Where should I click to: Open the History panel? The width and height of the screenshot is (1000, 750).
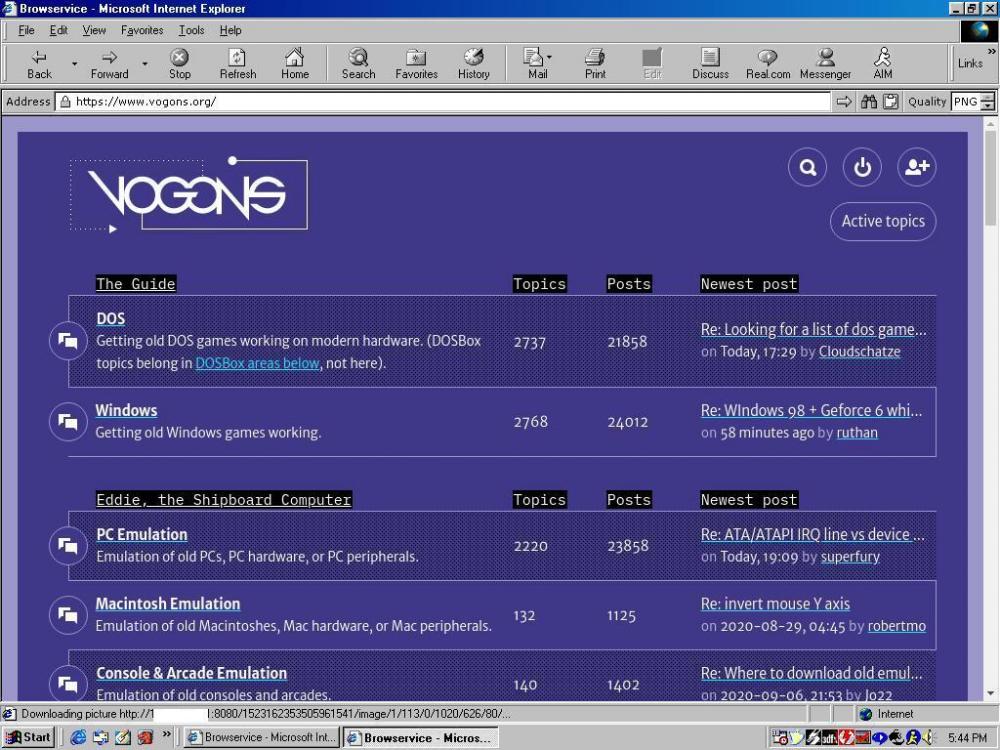click(x=473, y=63)
